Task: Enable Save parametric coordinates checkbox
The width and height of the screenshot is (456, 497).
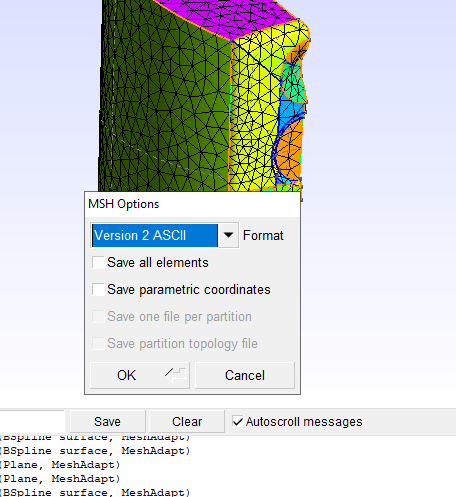Action: (x=98, y=289)
